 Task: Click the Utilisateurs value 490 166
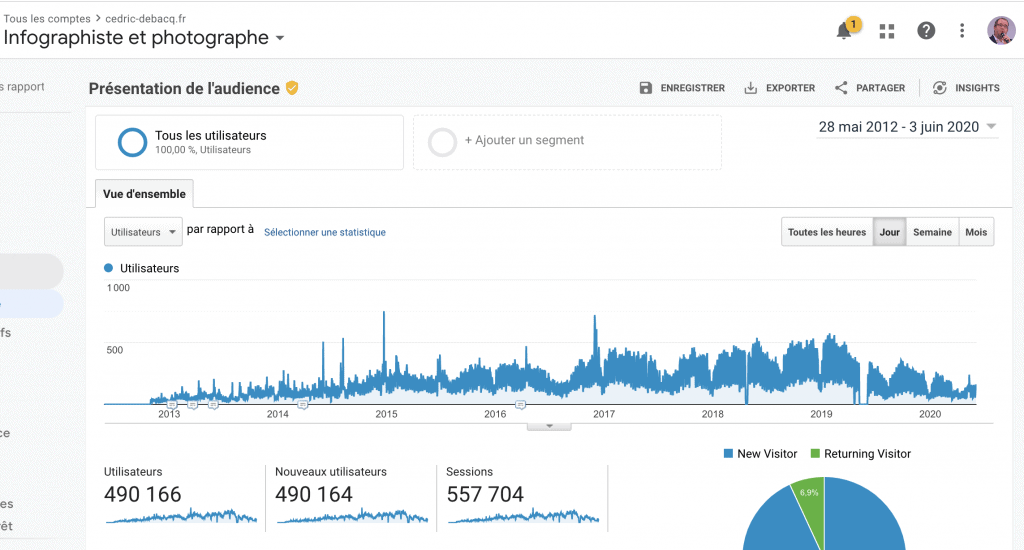coord(142,494)
